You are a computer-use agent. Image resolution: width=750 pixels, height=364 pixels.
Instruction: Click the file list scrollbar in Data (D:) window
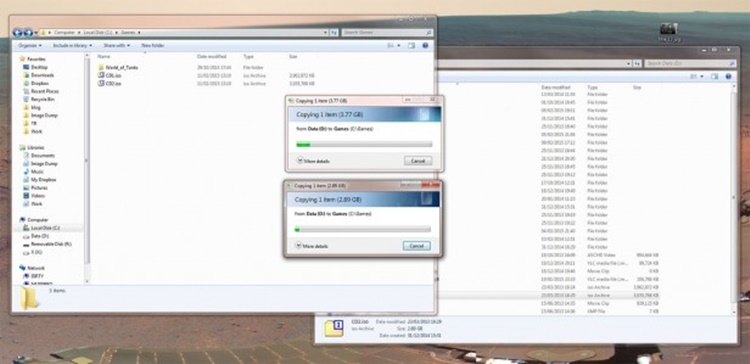734,199
